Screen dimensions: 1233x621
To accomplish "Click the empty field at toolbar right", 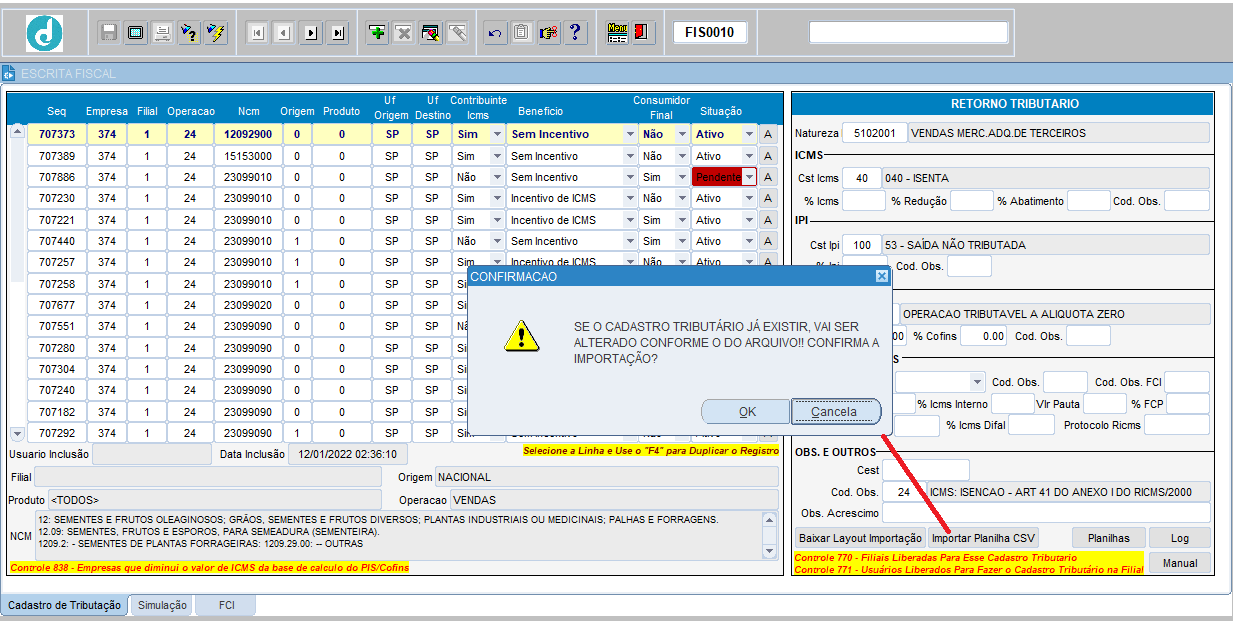I will pyautogui.click(x=909, y=33).
